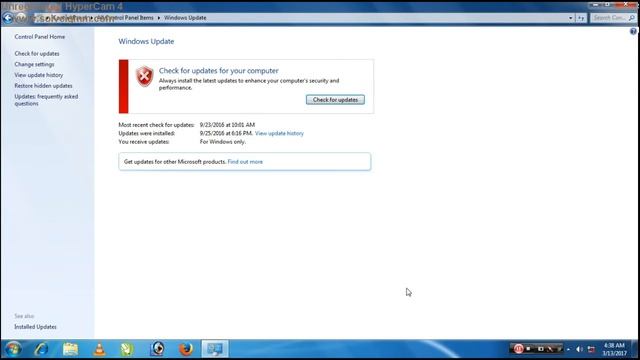Screen dimensions: 640x360
Task: Launch Firefox from the taskbar
Action: [x=186, y=349]
